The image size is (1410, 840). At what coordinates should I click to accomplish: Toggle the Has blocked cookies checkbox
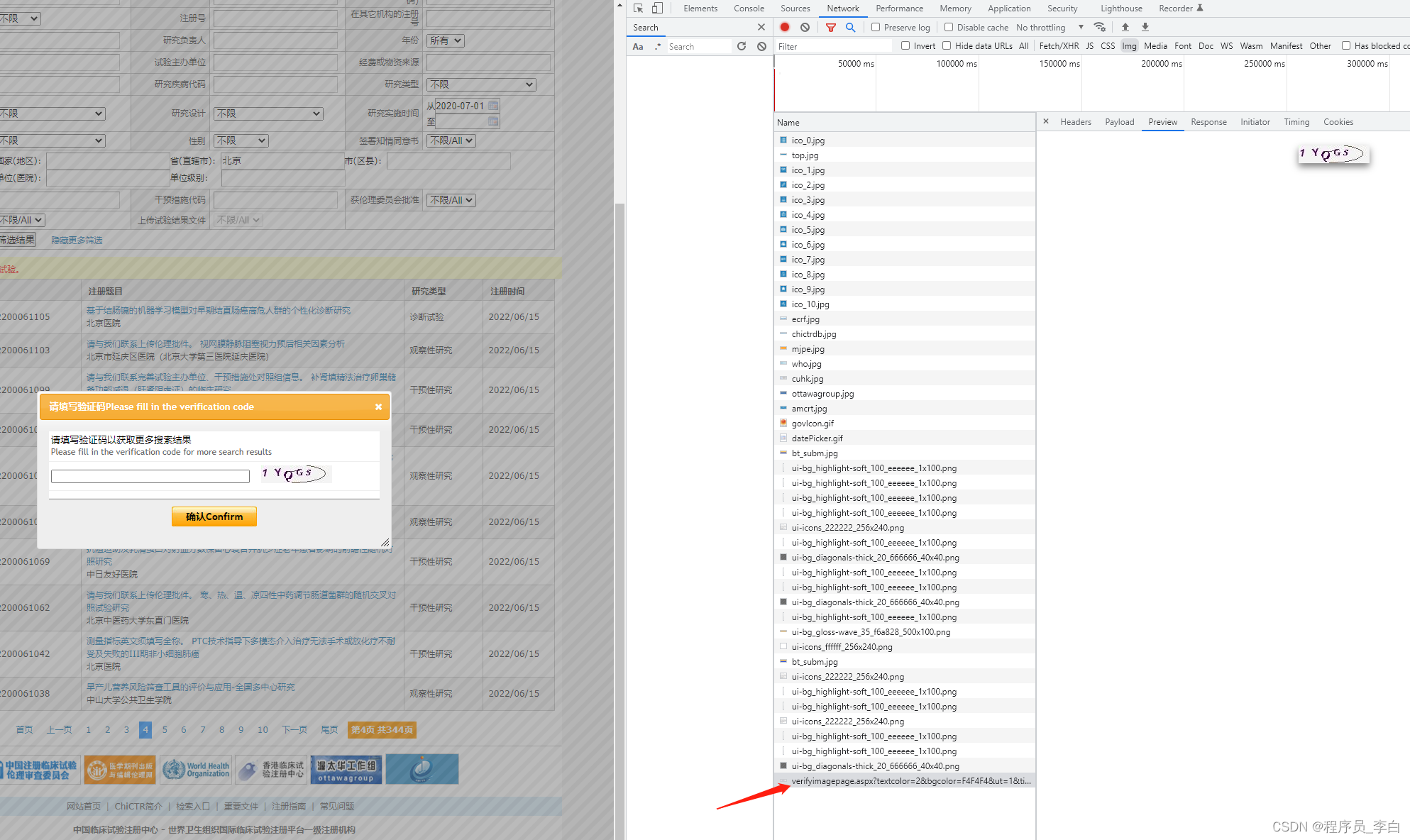point(1346,45)
